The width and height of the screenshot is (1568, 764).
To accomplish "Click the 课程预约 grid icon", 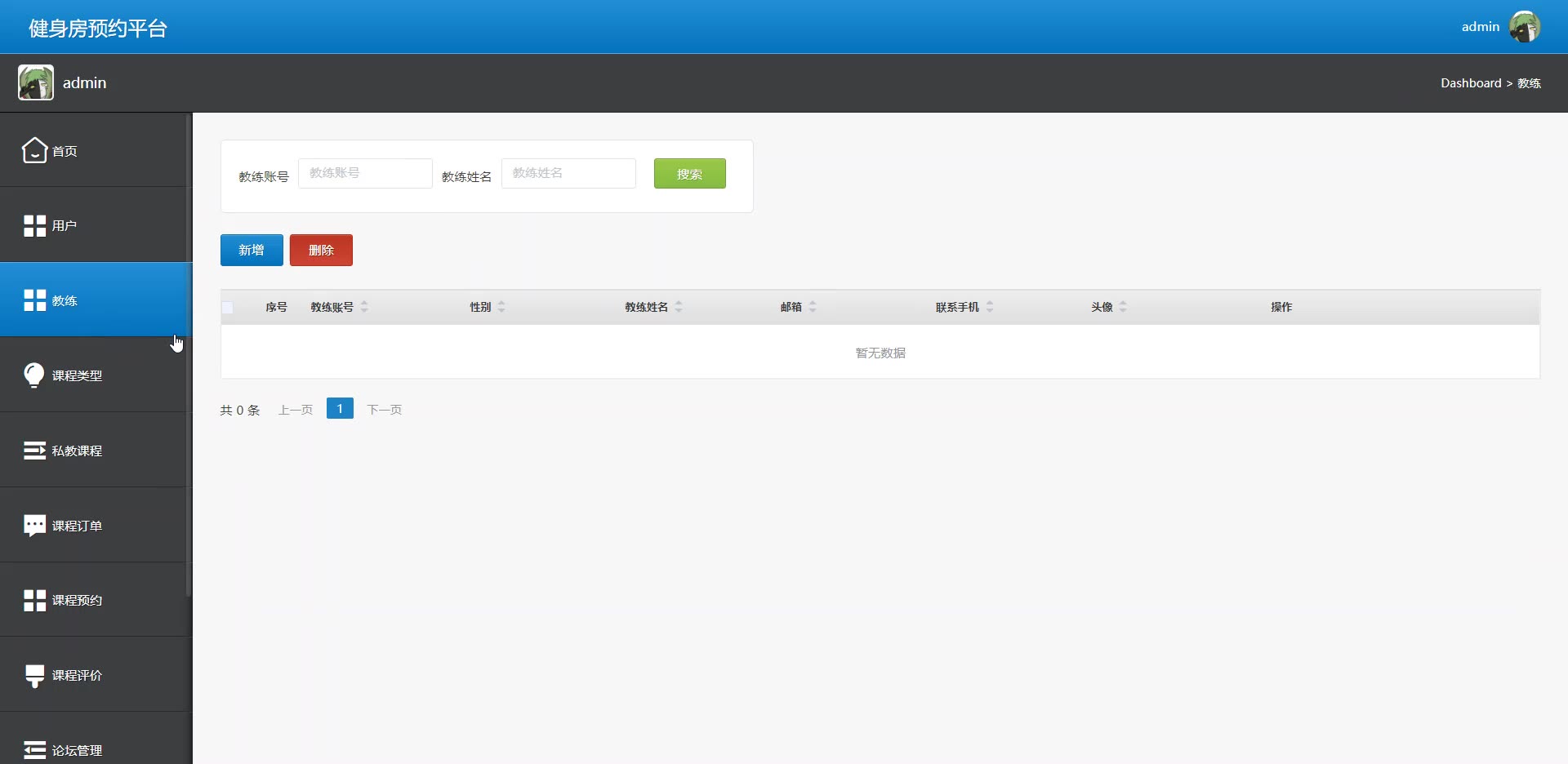I will coord(33,600).
